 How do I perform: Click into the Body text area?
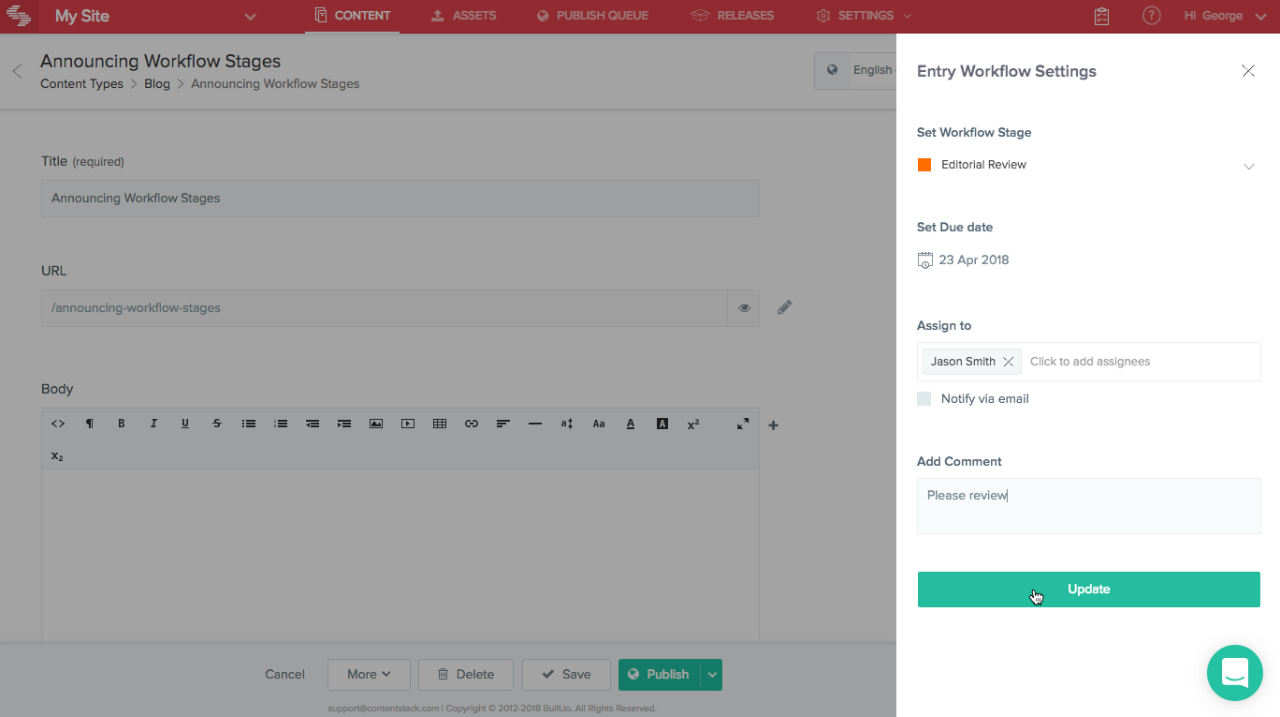(x=400, y=555)
